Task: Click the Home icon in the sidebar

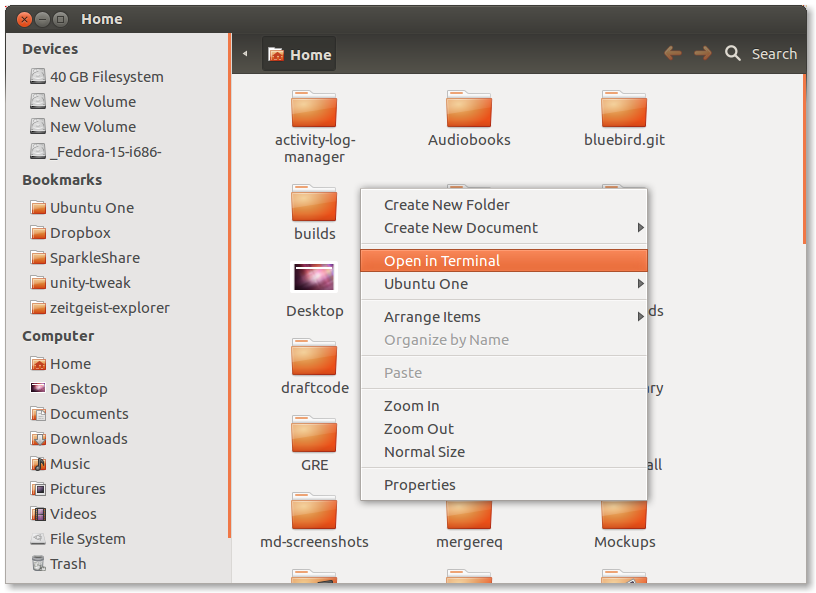Action: (38, 363)
